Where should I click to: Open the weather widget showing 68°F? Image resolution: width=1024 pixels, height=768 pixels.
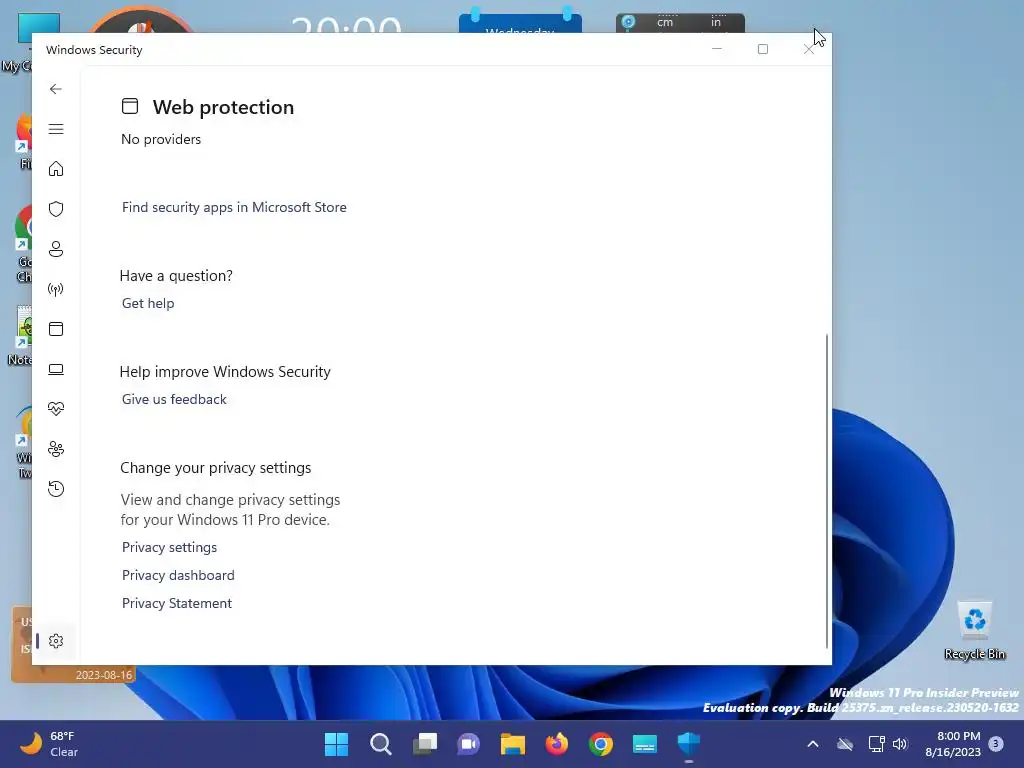50,744
